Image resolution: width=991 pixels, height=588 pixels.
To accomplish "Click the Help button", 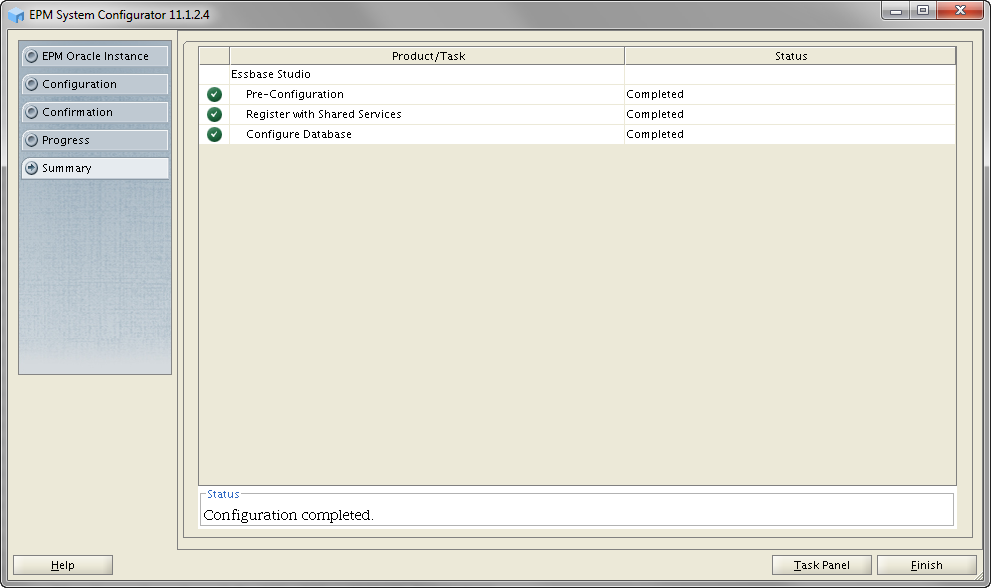I will [x=63, y=565].
